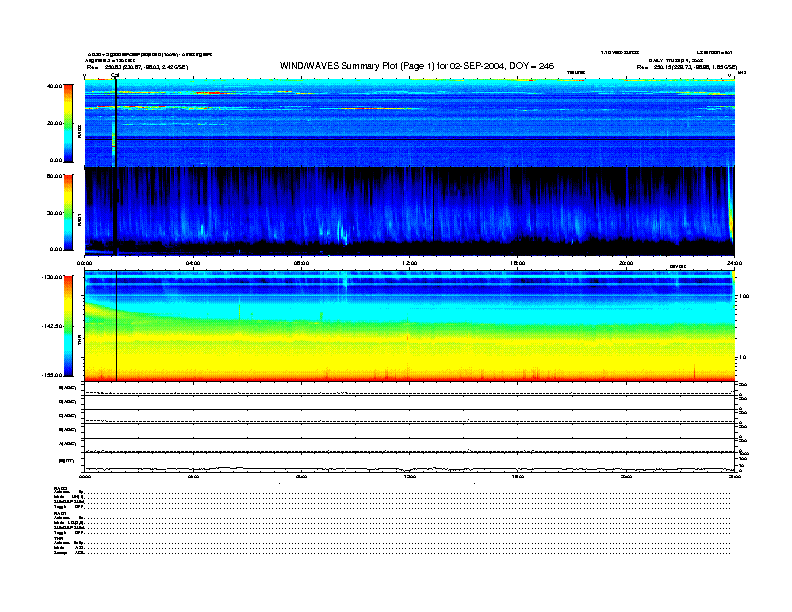792x612 pixels.
Task: Click the -130.00 value on TNR scale
Action: click(x=52, y=276)
